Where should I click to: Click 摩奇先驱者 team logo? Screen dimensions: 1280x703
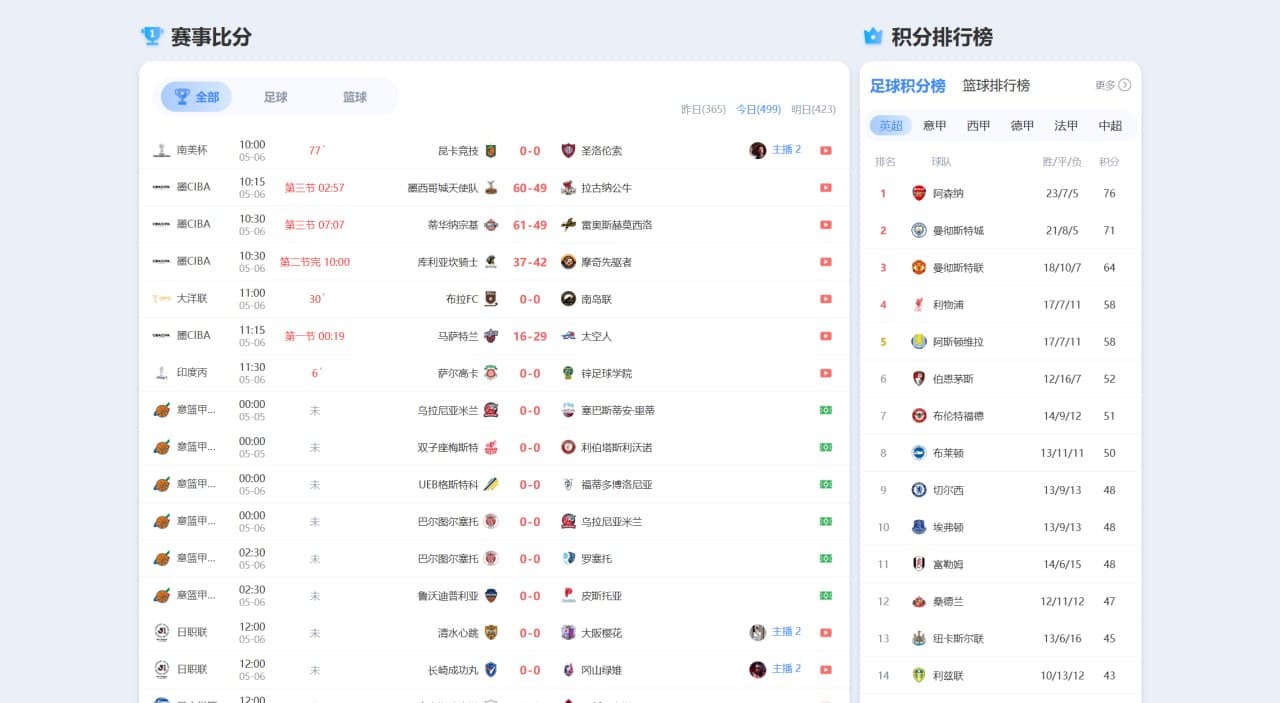point(568,262)
